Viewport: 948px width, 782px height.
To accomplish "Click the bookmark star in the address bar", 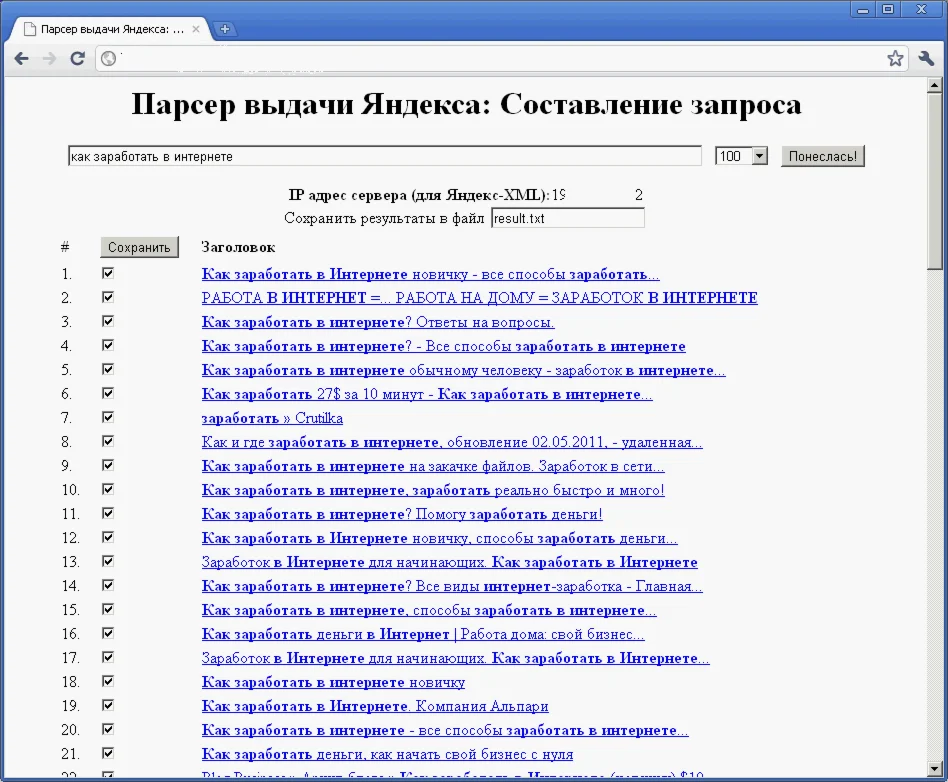I will (895, 58).
